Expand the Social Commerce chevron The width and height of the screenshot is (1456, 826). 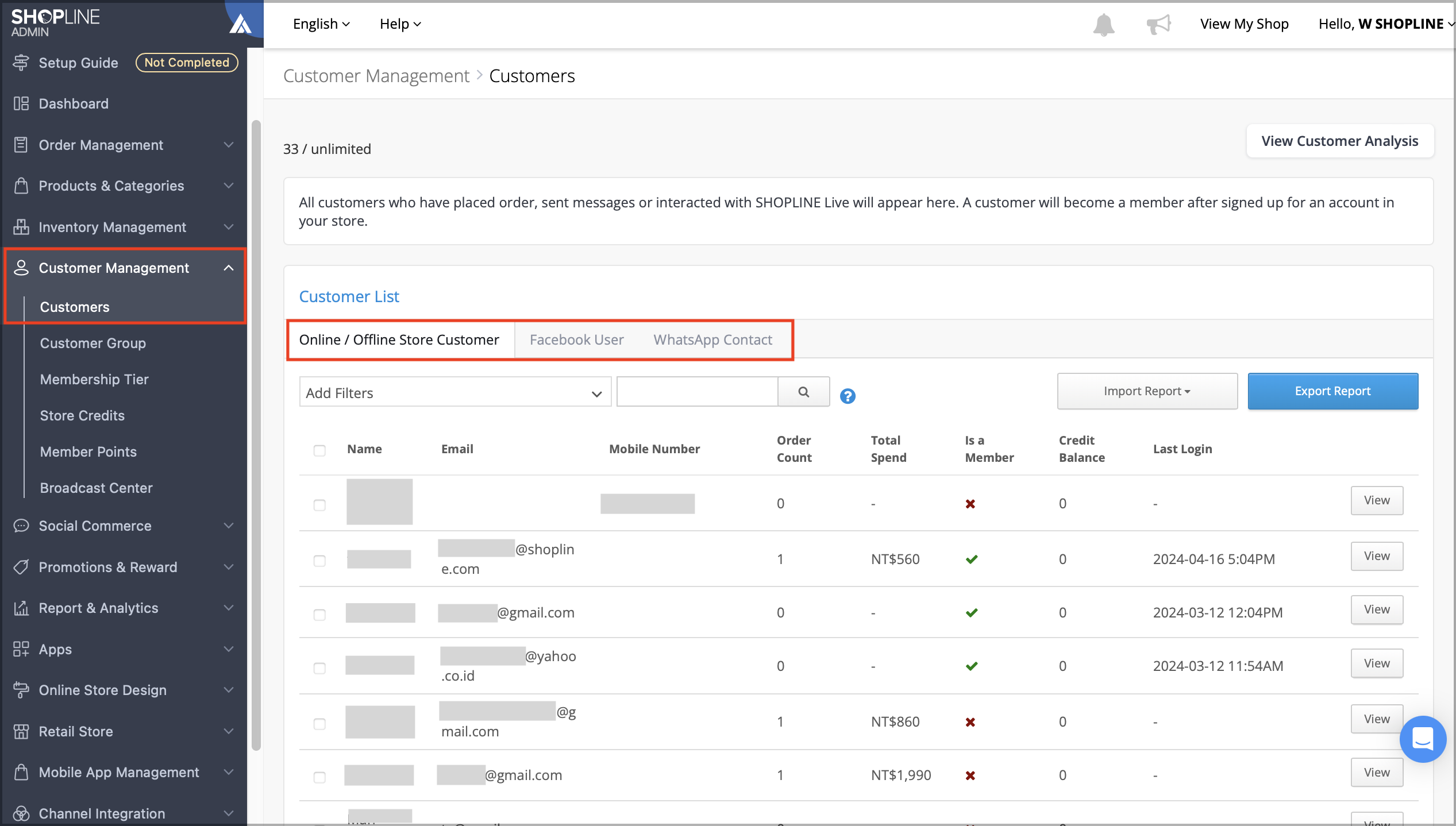tap(229, 526)
